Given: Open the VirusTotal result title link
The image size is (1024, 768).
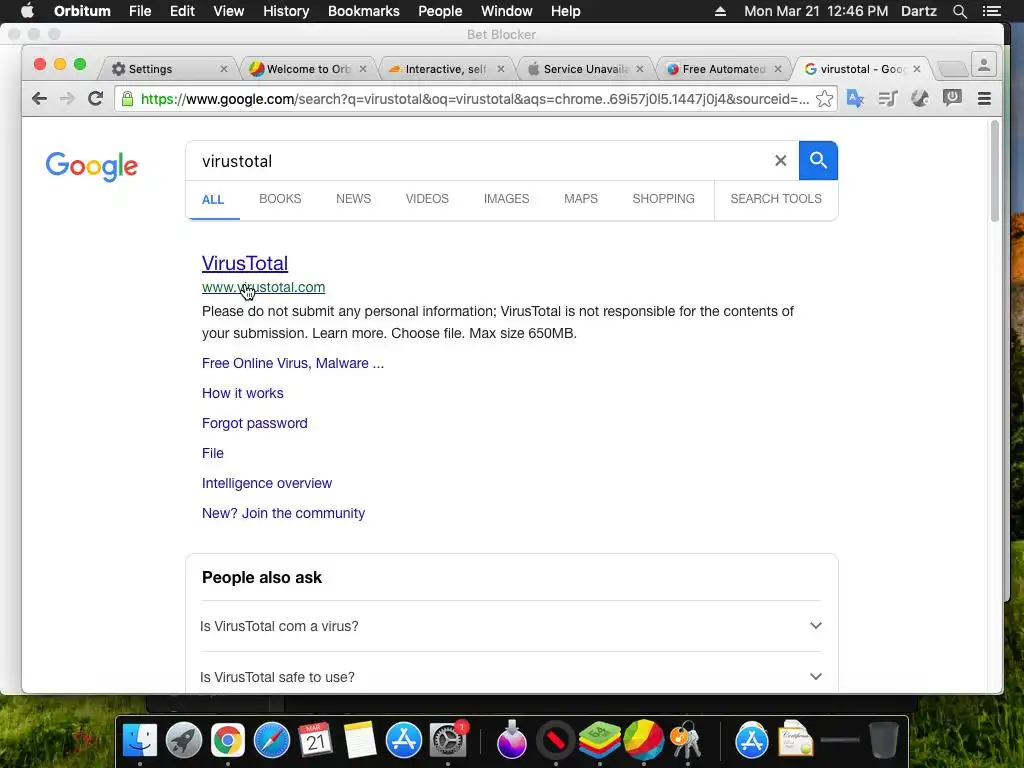Looking at the screenshot, I should click(245, 263).
